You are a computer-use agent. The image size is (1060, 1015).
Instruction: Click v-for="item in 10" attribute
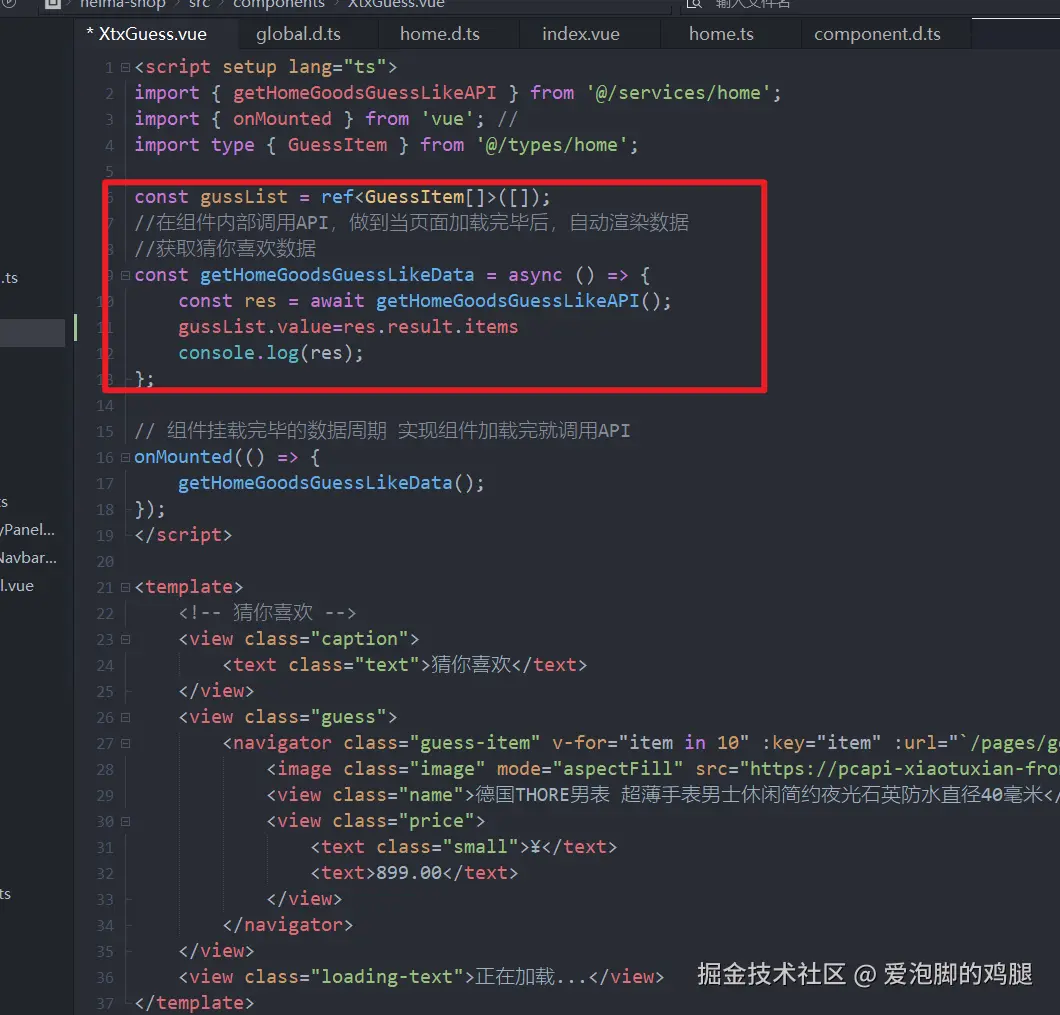(650, 743)
